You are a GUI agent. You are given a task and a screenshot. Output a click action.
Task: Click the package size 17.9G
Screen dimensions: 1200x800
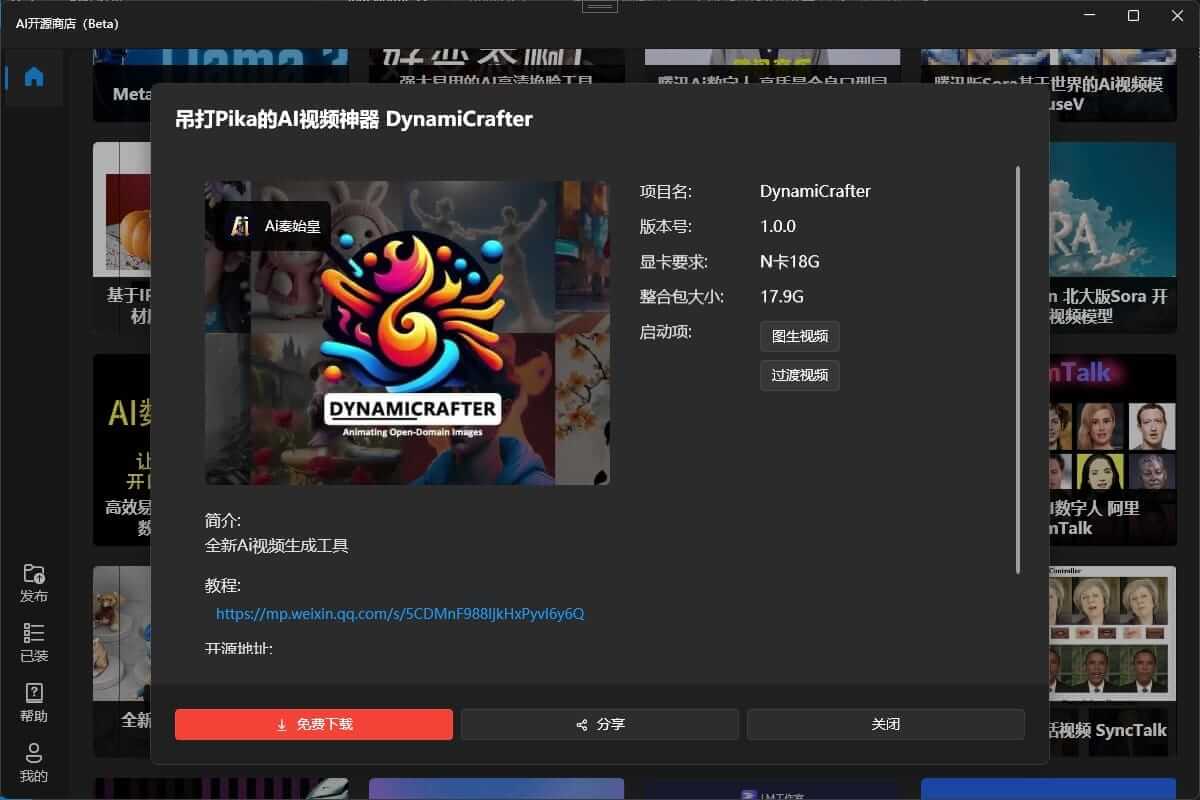(782, 297)
